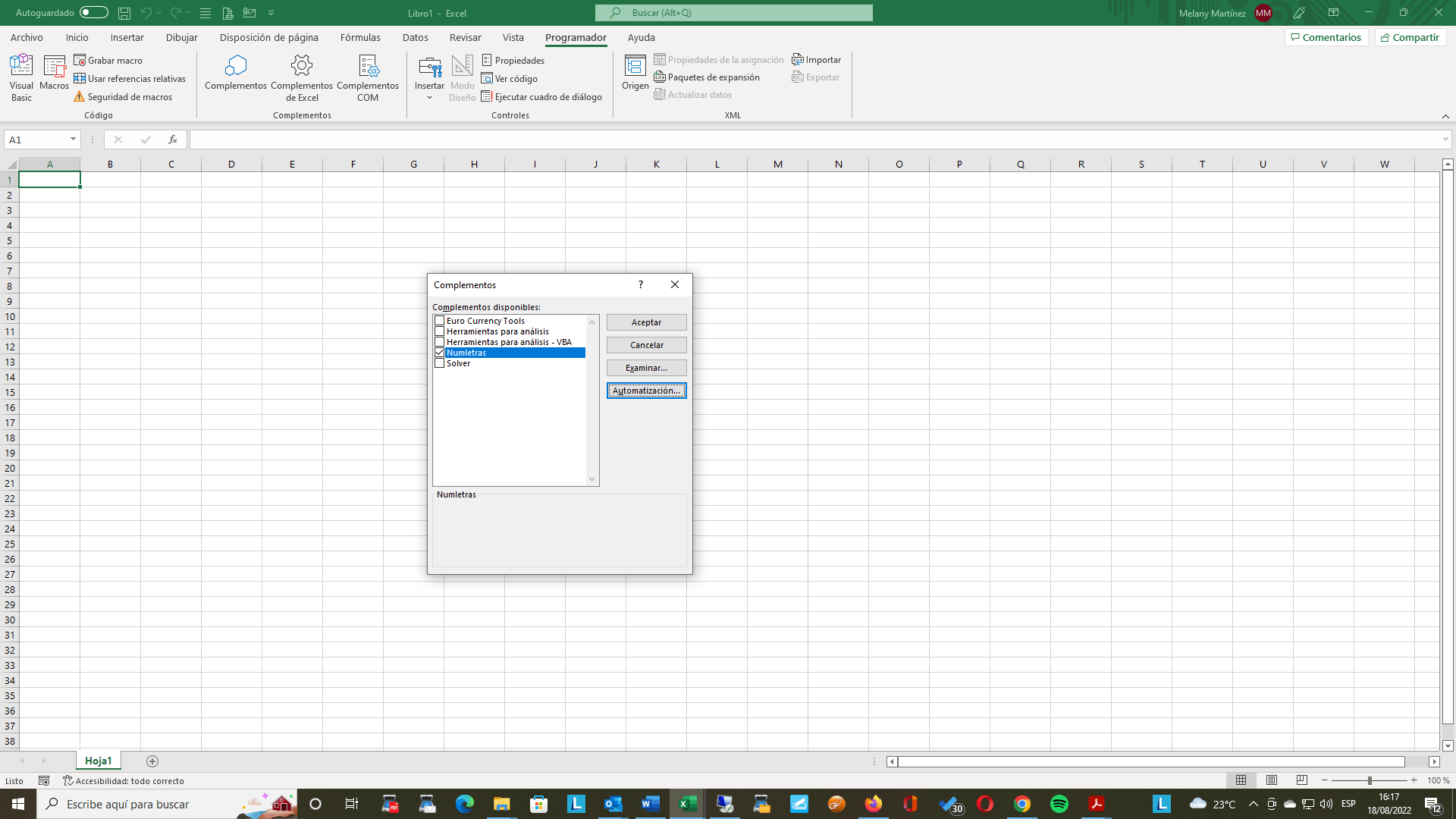Open the Archivo menu
Screen dimensions: 1456x819
click(27, 37)
